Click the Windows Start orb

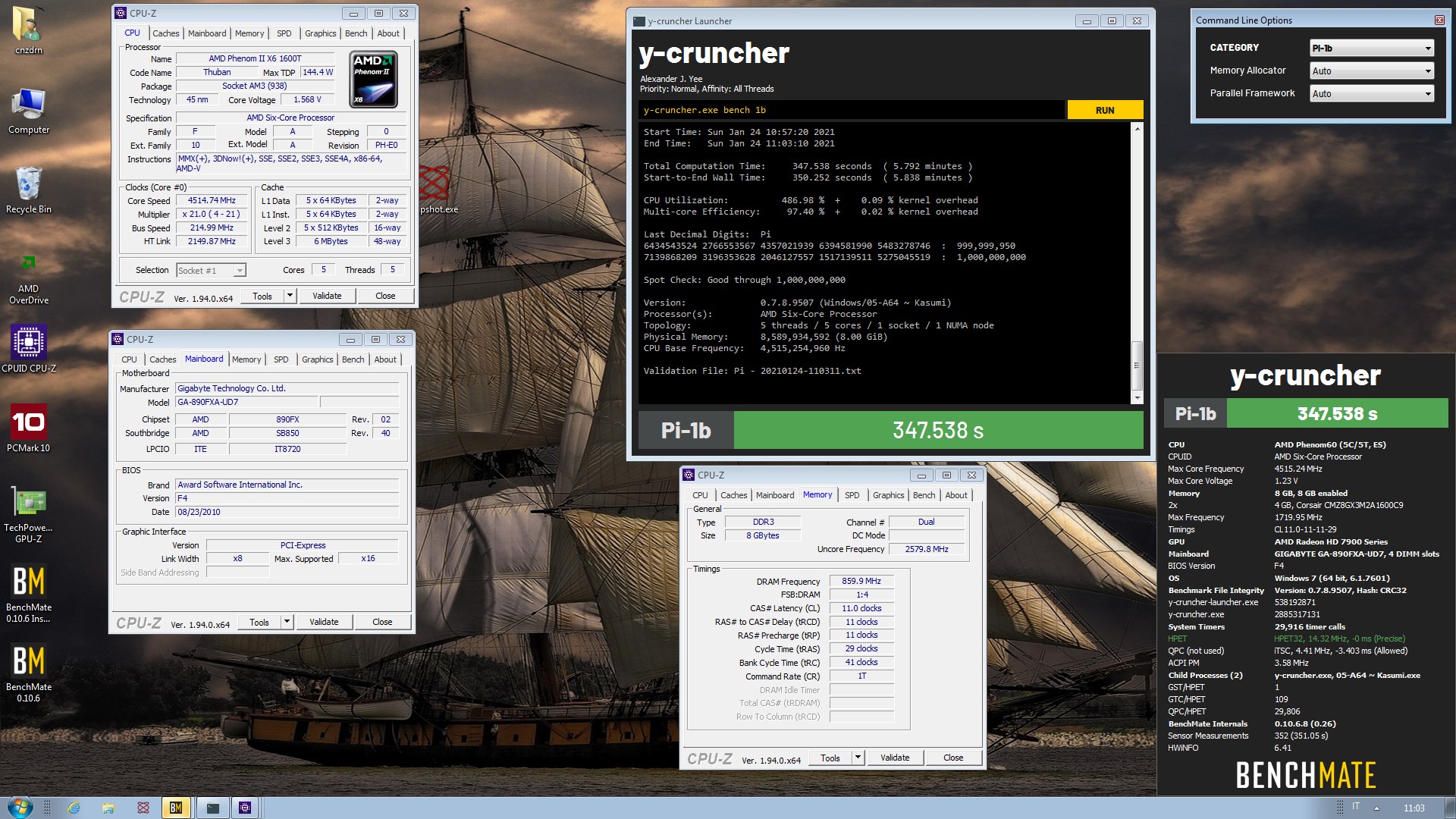pos(20,807)
